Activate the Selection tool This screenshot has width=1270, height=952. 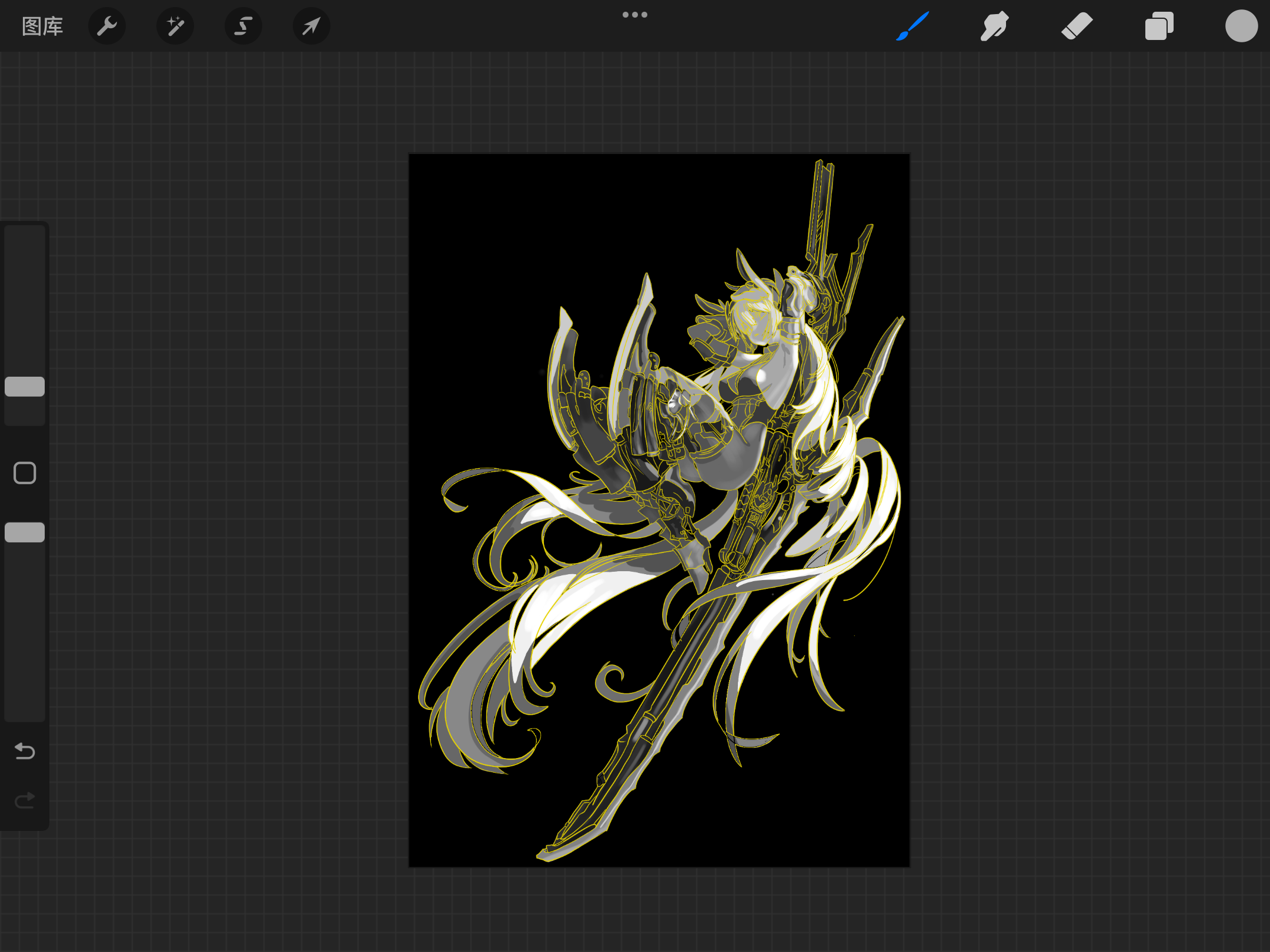243,26
